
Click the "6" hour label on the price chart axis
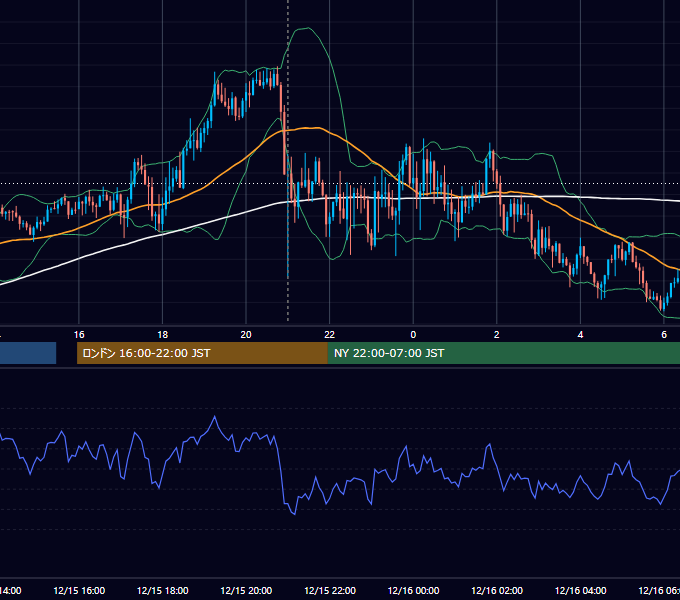click(664, 335)
